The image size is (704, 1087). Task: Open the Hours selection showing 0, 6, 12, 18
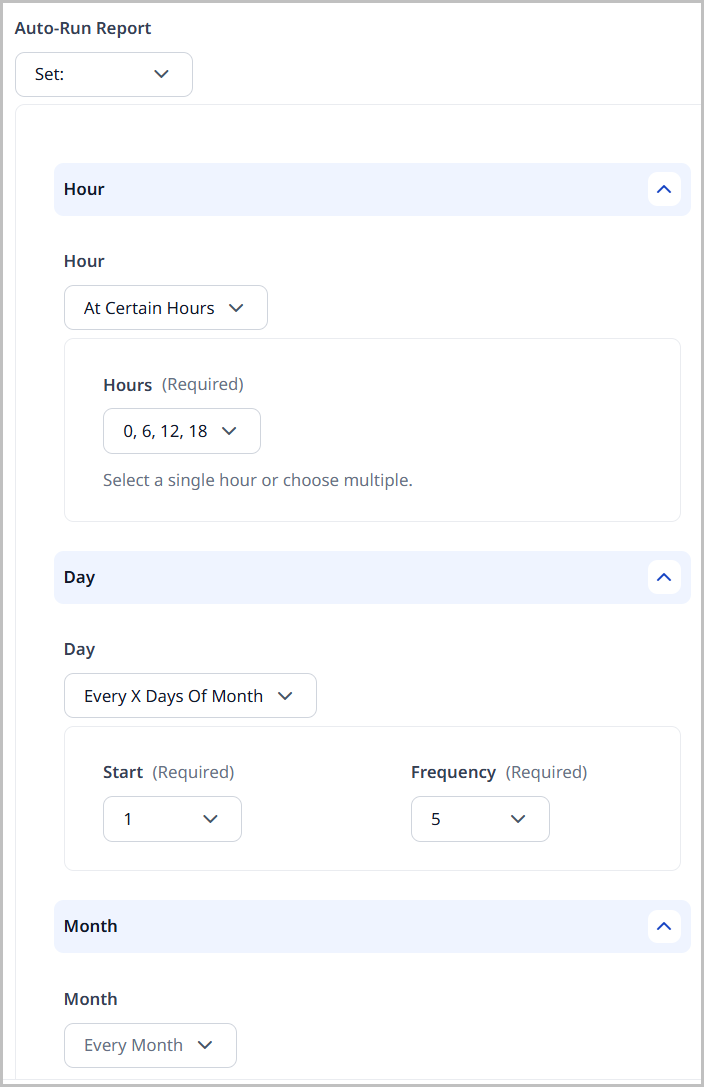pos(181,430)
